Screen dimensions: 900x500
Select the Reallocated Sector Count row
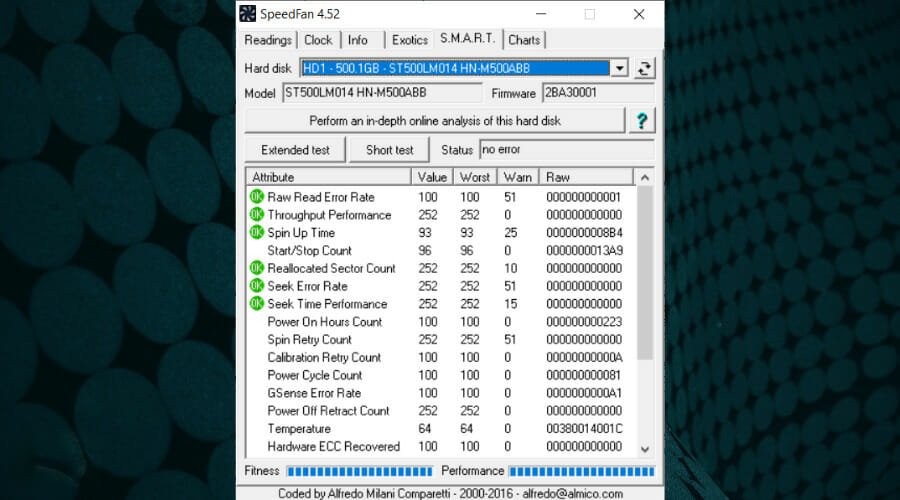[441, 268]
